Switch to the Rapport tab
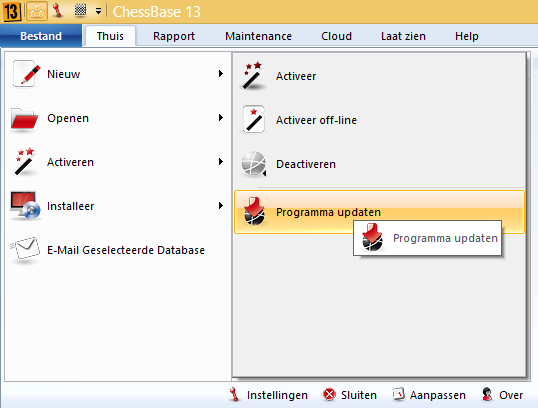 (174, 36)
